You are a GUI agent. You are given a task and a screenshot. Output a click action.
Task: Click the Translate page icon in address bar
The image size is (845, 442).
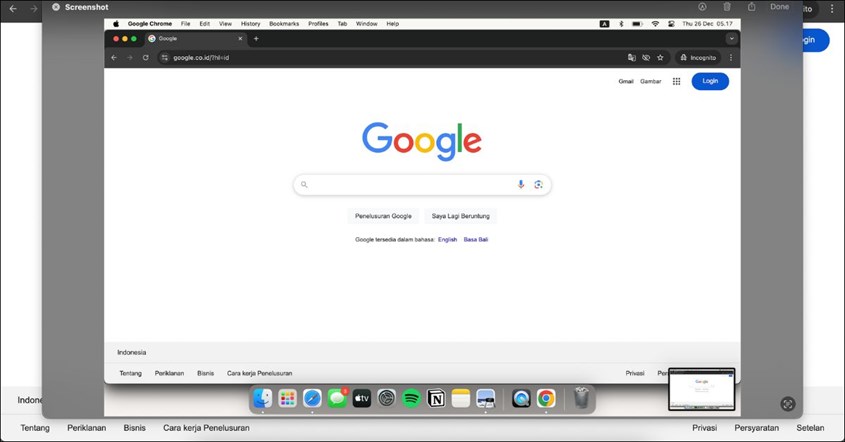click(x=632, y=58)
